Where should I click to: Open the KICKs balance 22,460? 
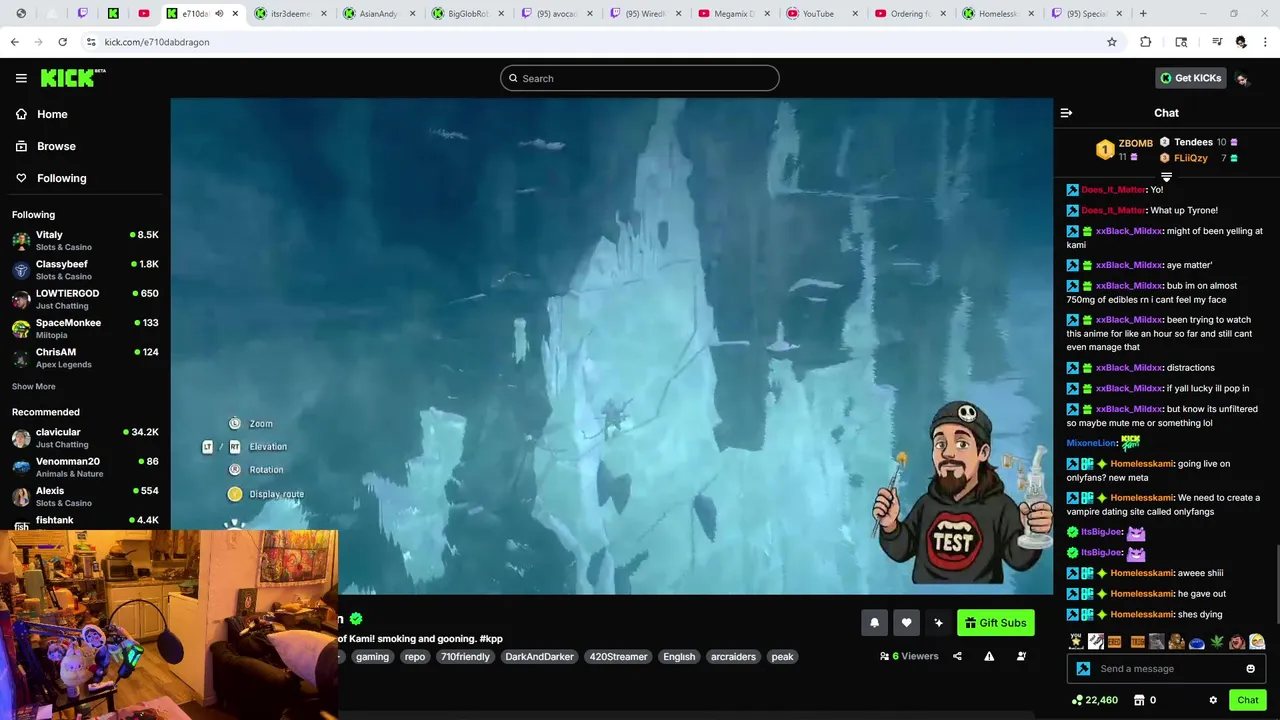[1094, 700]
